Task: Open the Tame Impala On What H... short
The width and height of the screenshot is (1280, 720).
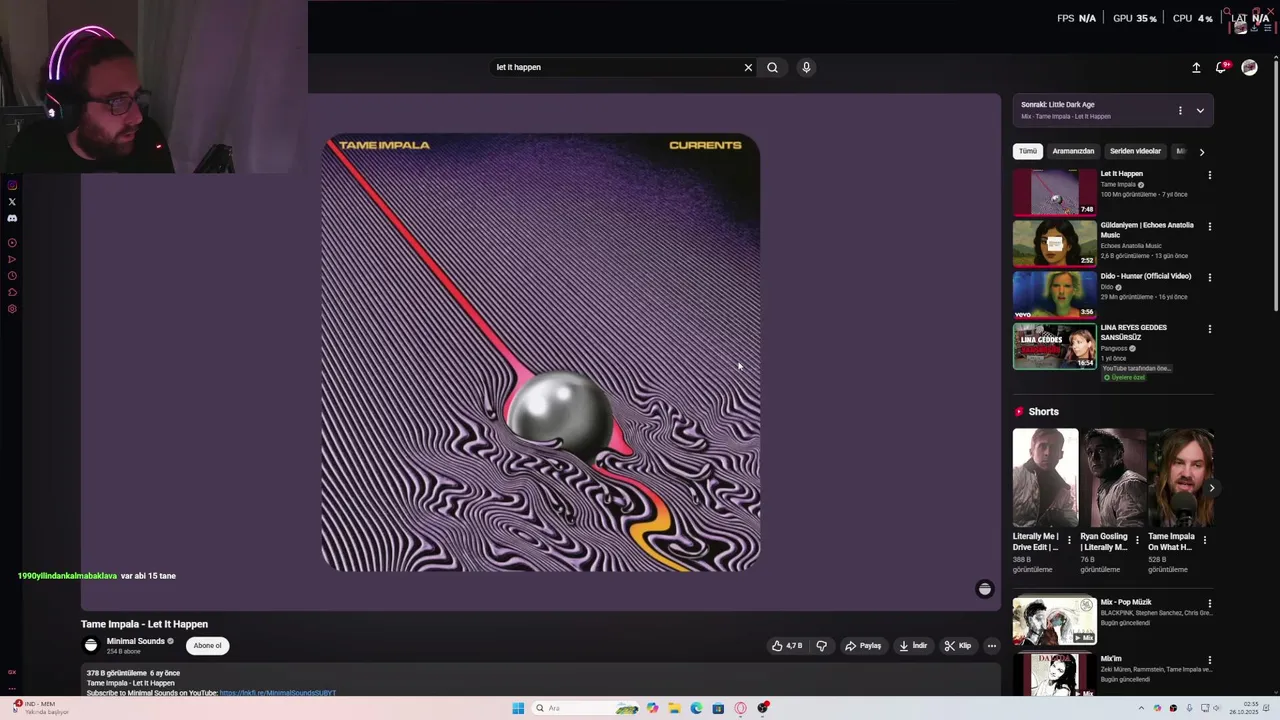Action: [x=1181, y=478]
